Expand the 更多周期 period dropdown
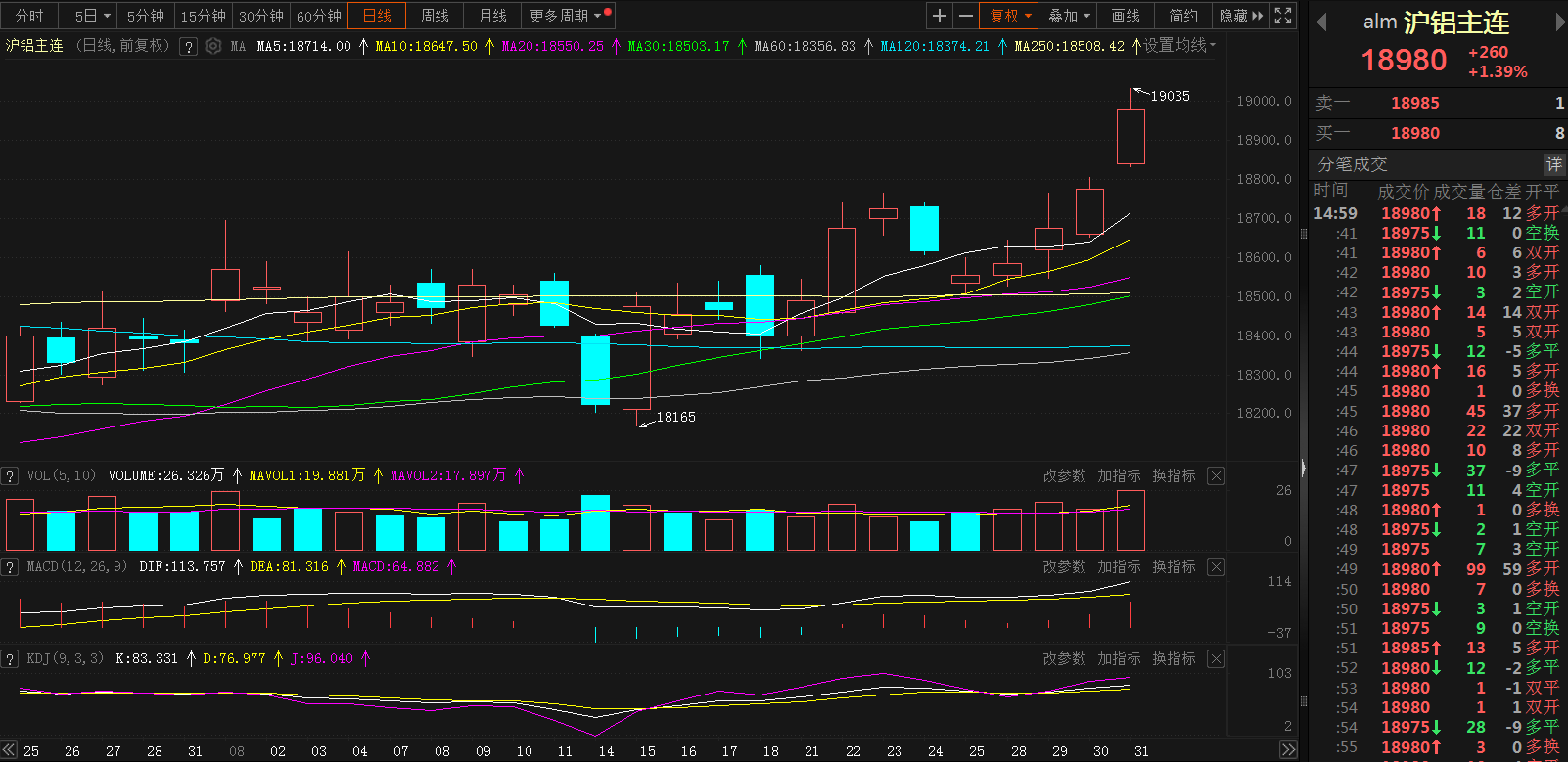The image size is (1568, 762). point(565,16)
